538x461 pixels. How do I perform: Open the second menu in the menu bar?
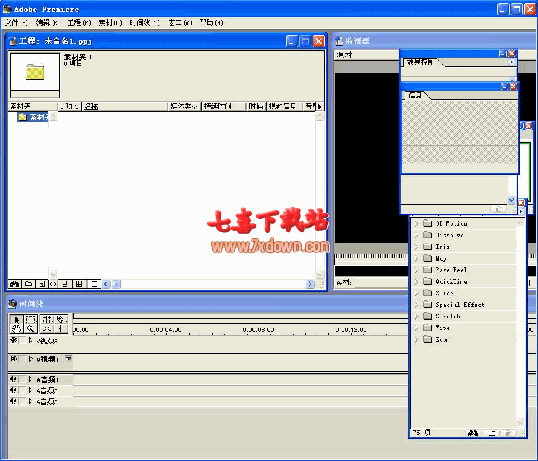pyautogui.click(x=47, y=23)
